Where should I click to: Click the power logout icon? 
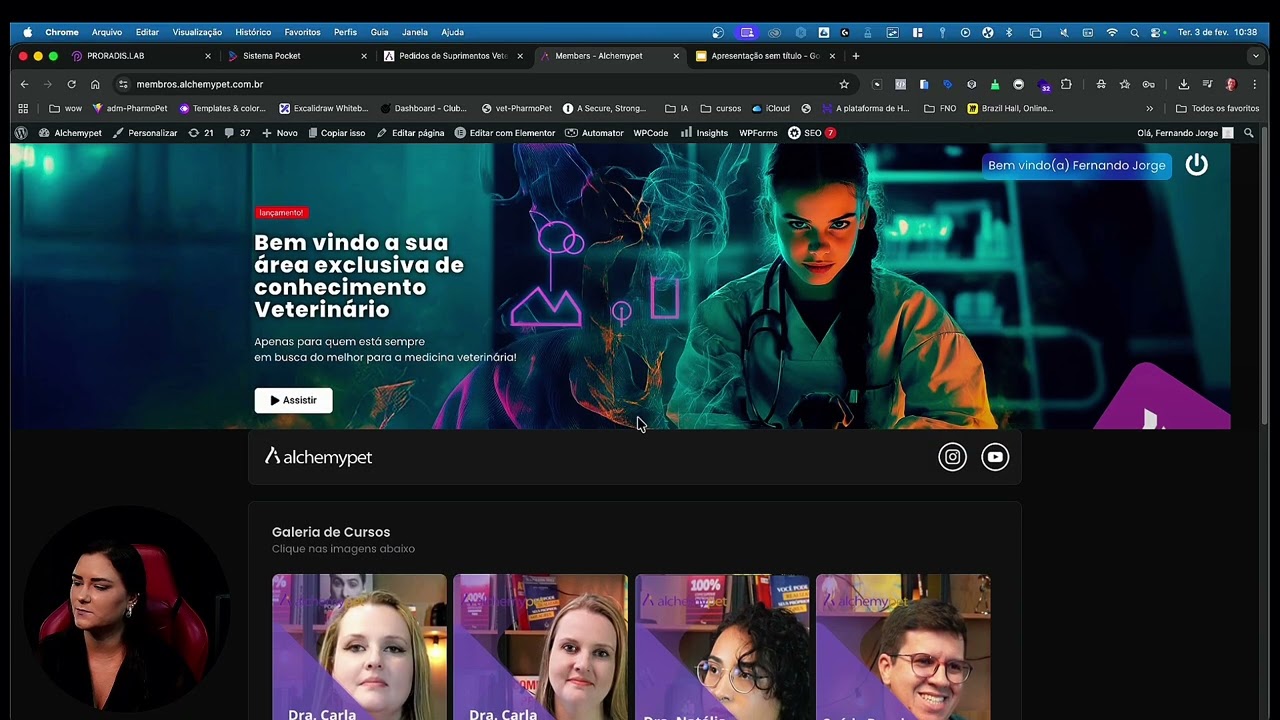click(x=1196, y=165)
